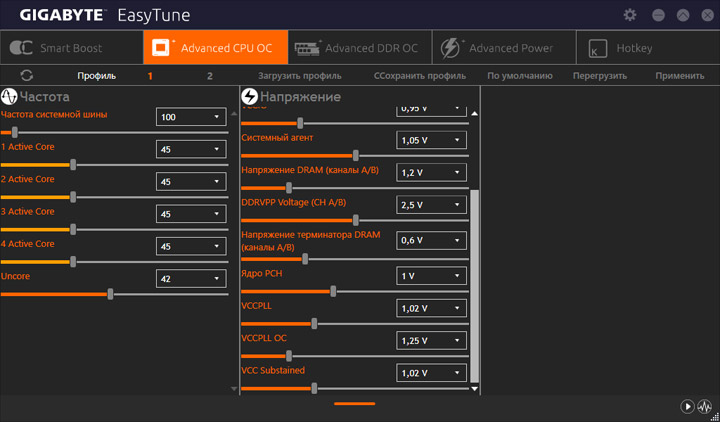Click По умолчанию button

pos(520,76)
